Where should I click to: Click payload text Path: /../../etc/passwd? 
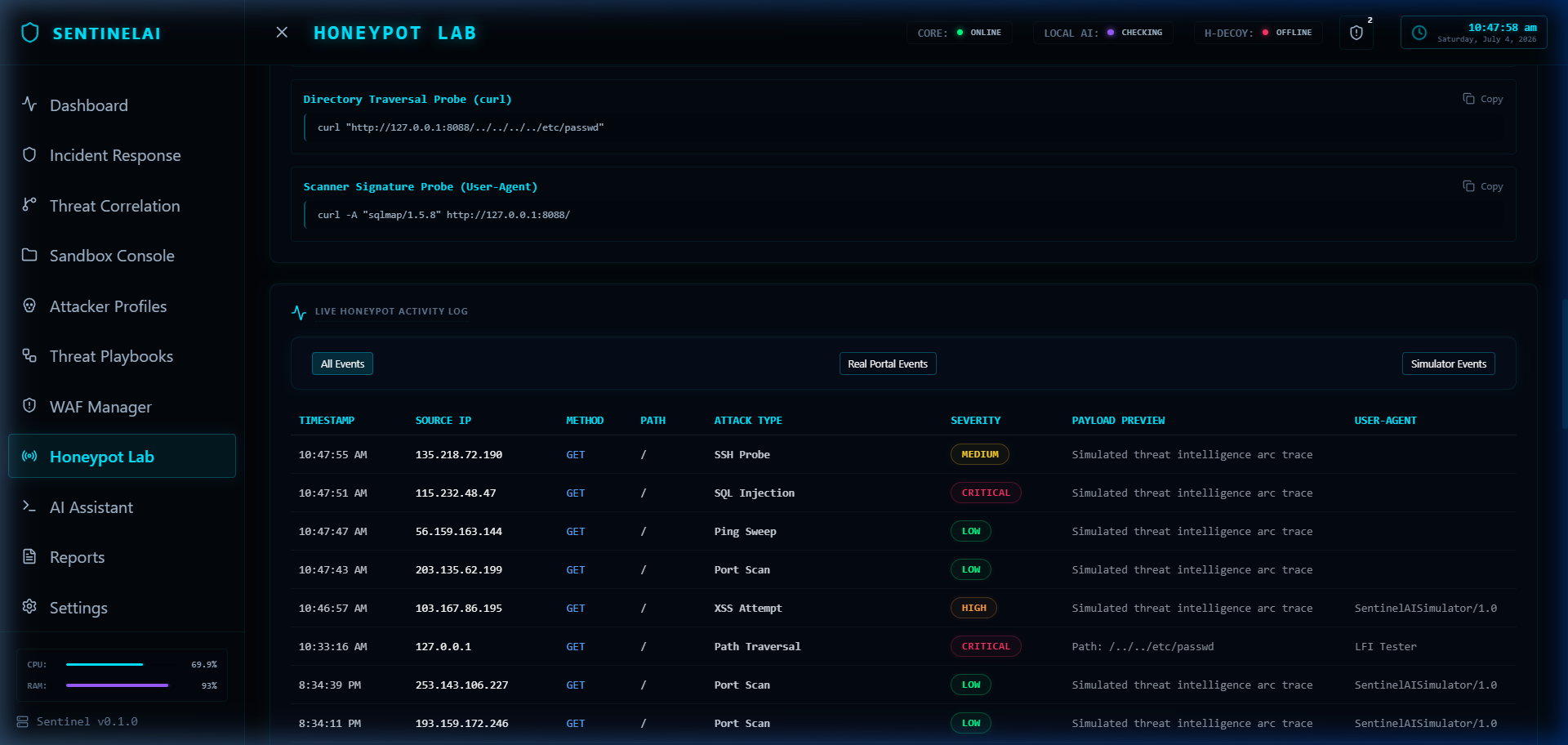point(1143,646)
